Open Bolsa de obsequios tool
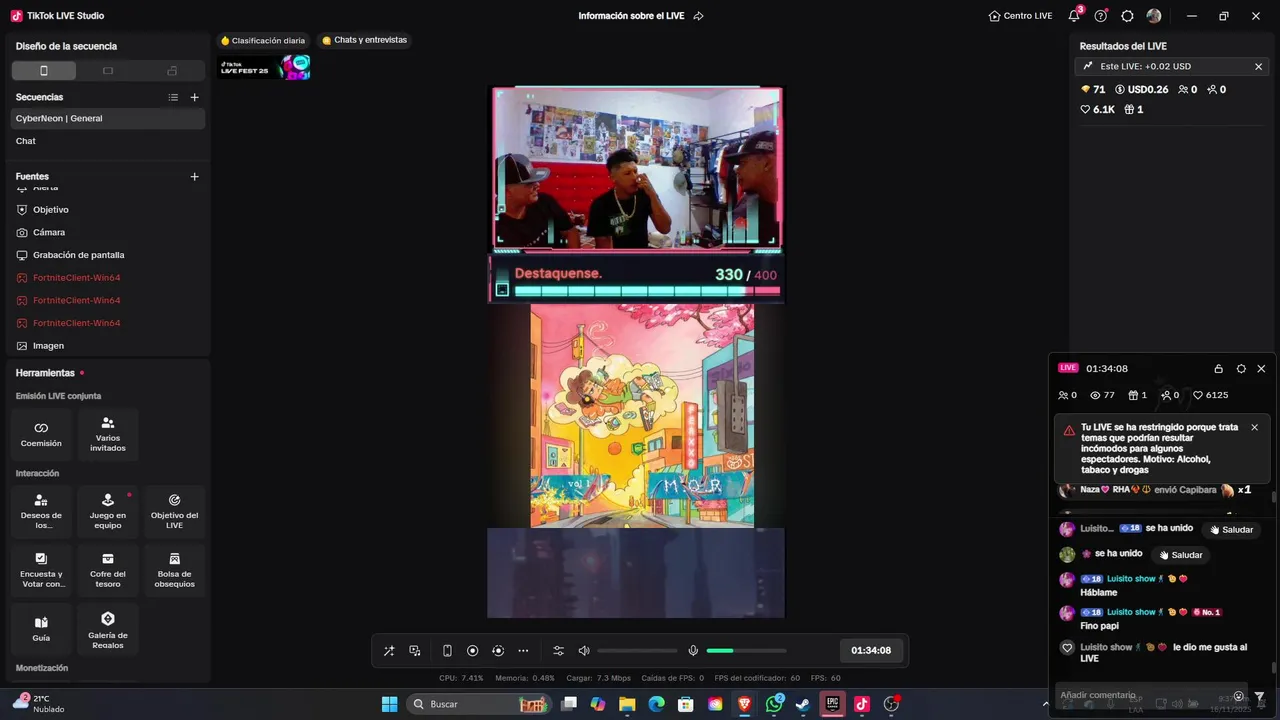 [174, 570]
